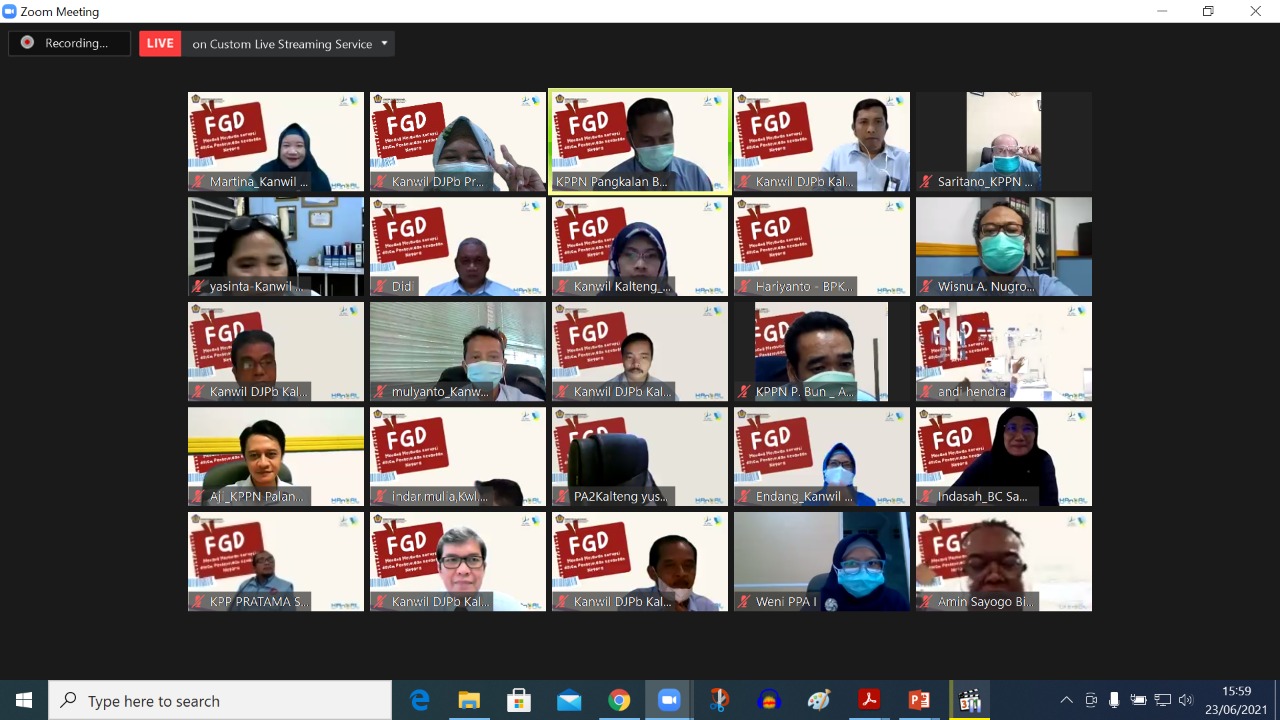Open the Paint palette icon in taskbar
This screenshot has height=720, width=1280.
[x=819, y=700]
